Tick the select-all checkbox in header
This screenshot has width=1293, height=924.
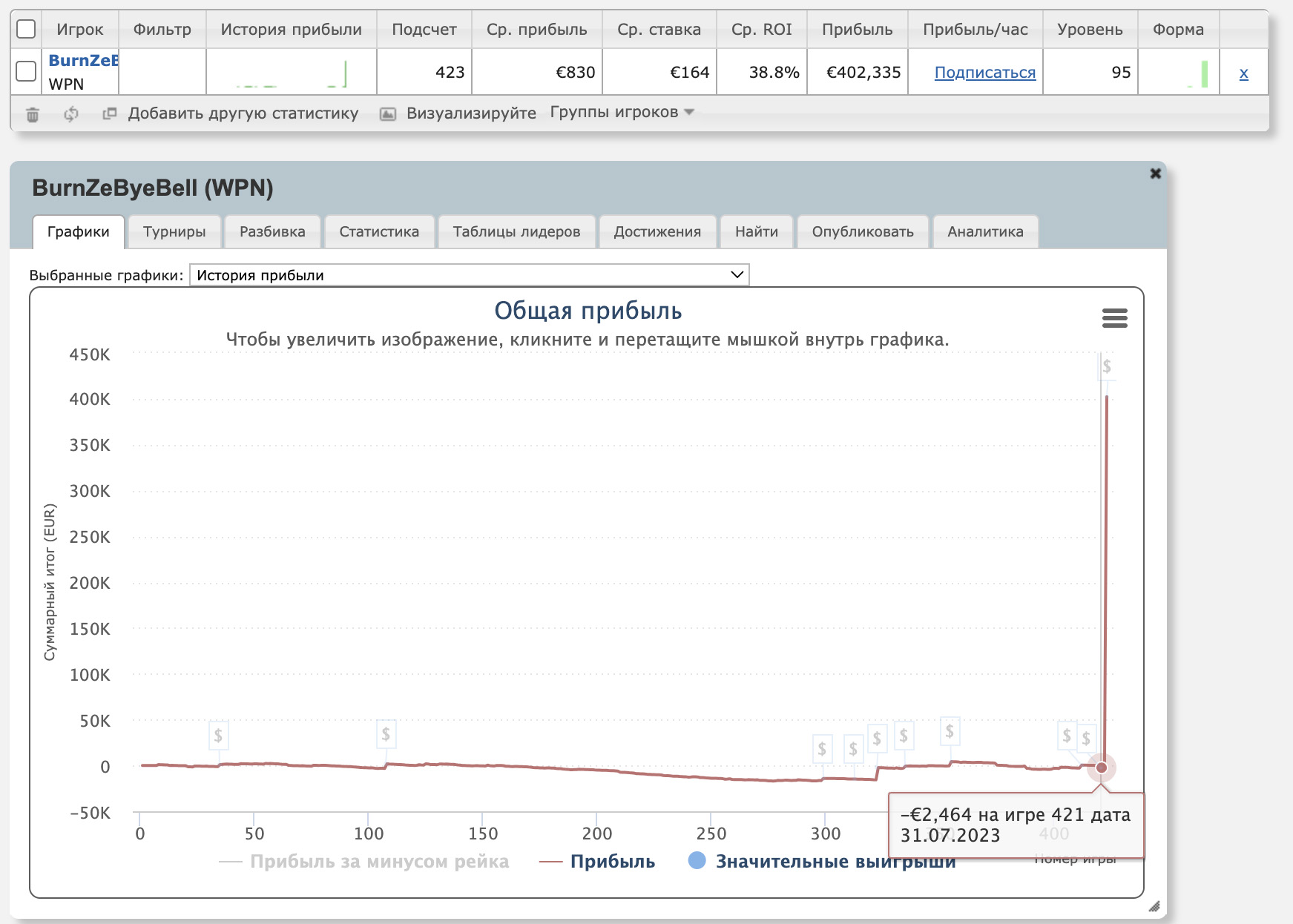[x=26, y=29]
